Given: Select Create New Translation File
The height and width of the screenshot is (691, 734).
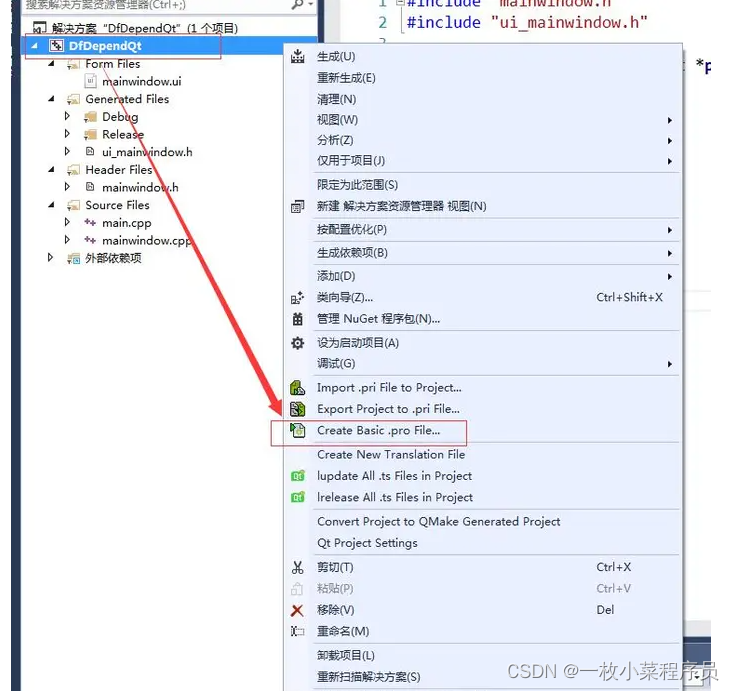Looking at the screenshot, I should coord(482,455).
